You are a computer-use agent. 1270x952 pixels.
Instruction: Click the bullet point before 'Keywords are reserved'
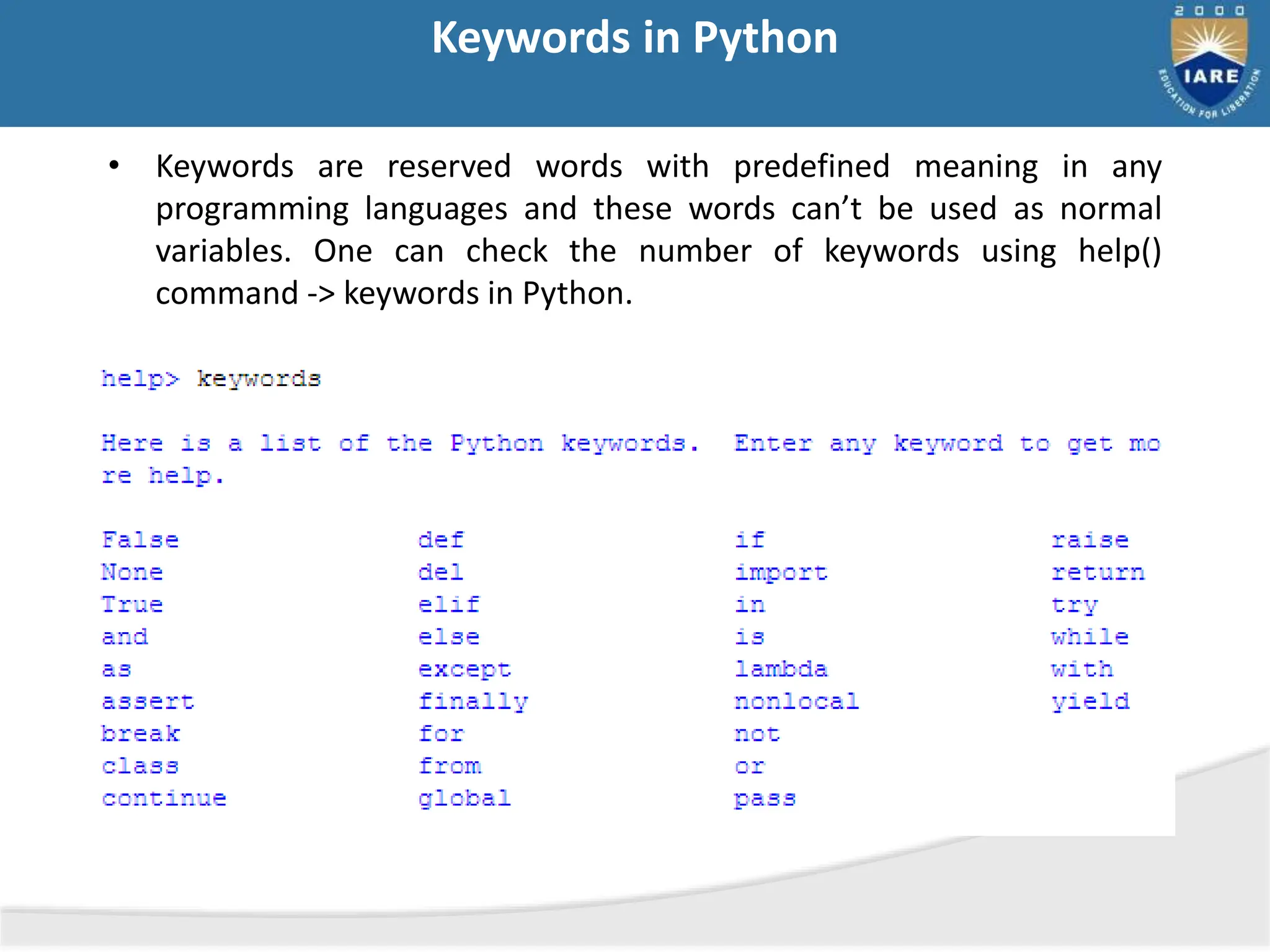(113, 166)
